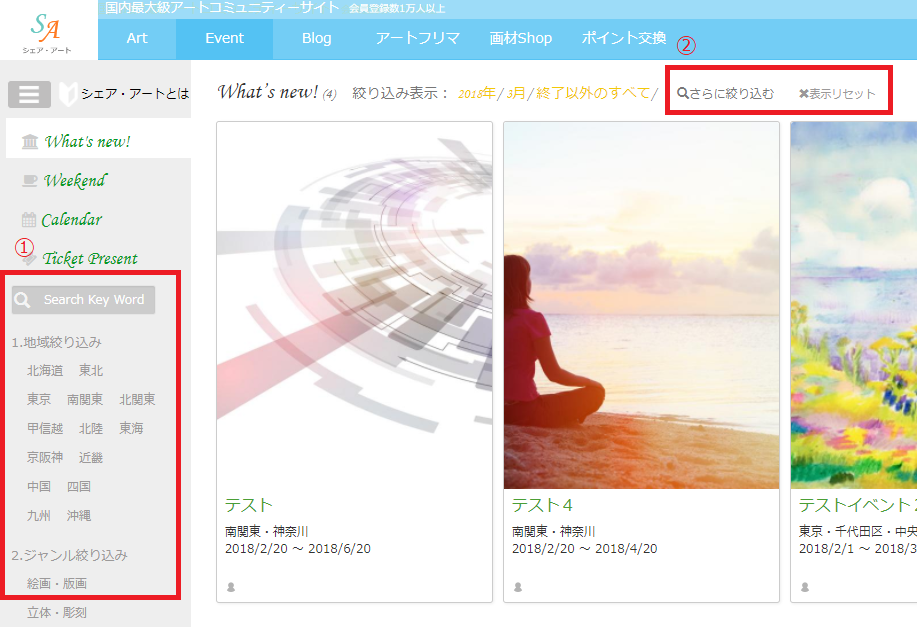Filter by region 近畿
Image resolution: width=917 pixels, height=627 pixels.
tap(91, 457)
